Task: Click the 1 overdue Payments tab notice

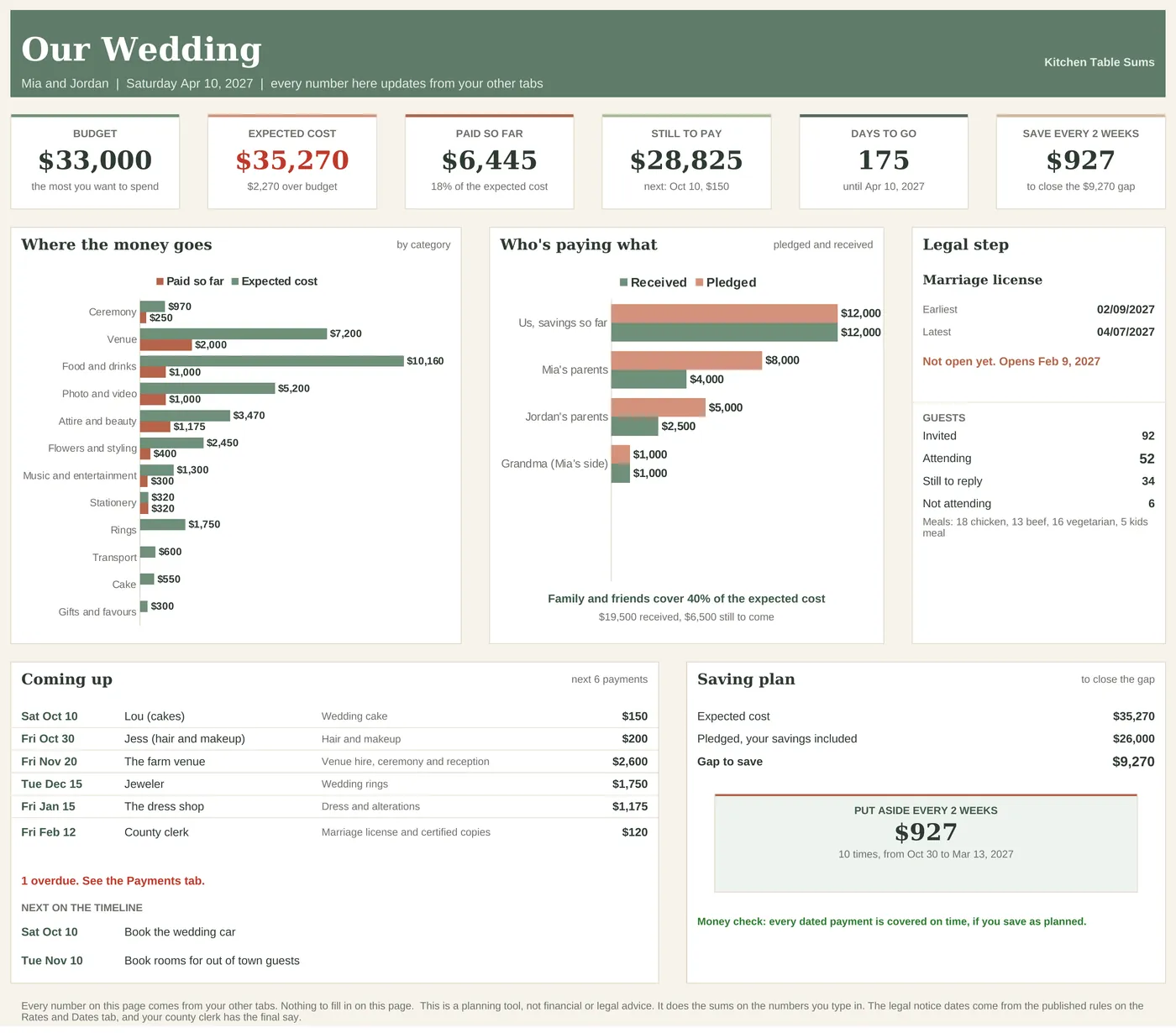Action: pos(113,881)
